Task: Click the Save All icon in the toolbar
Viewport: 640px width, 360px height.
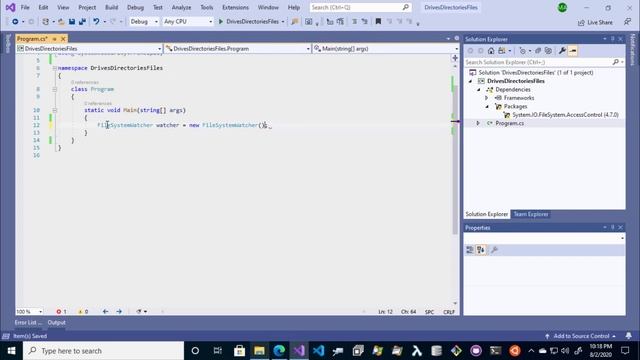Action: (82, 22)
